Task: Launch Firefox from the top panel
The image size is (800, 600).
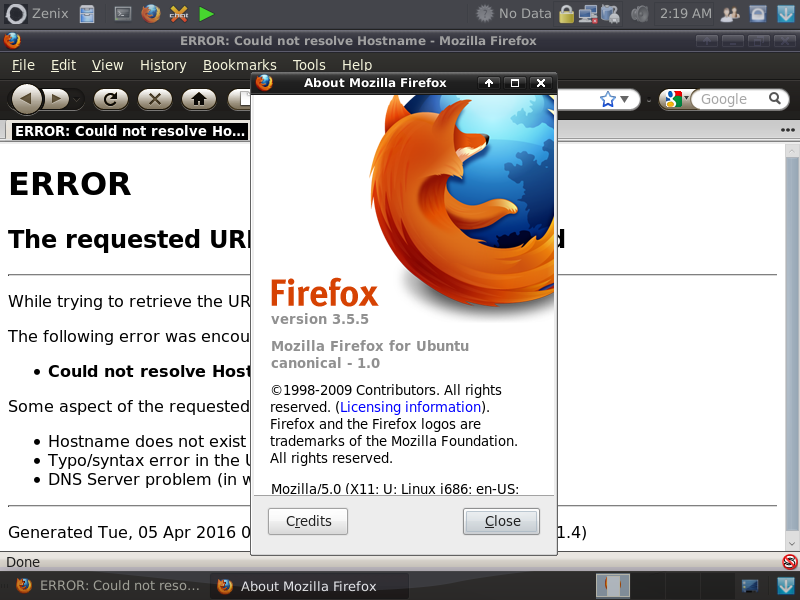Action: point(151,14)
